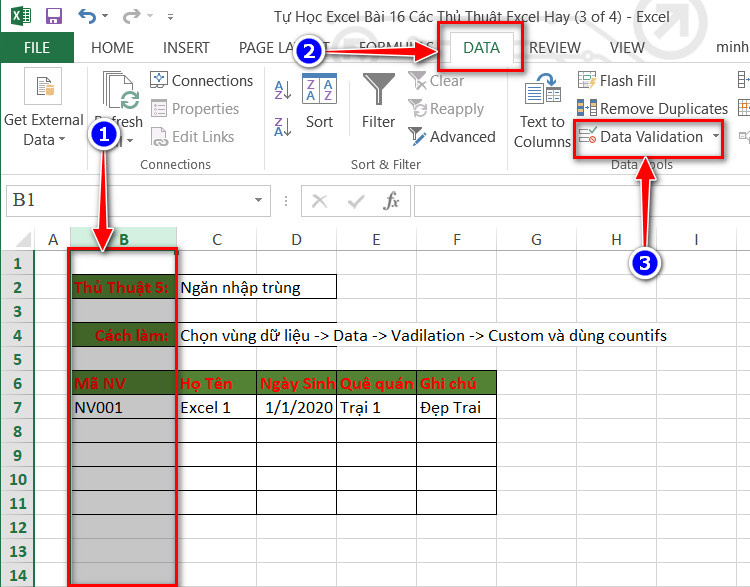The width and height of the screenshot is (750, 587).
Task: Click the Connections button
Action: [x=201, y=80]
